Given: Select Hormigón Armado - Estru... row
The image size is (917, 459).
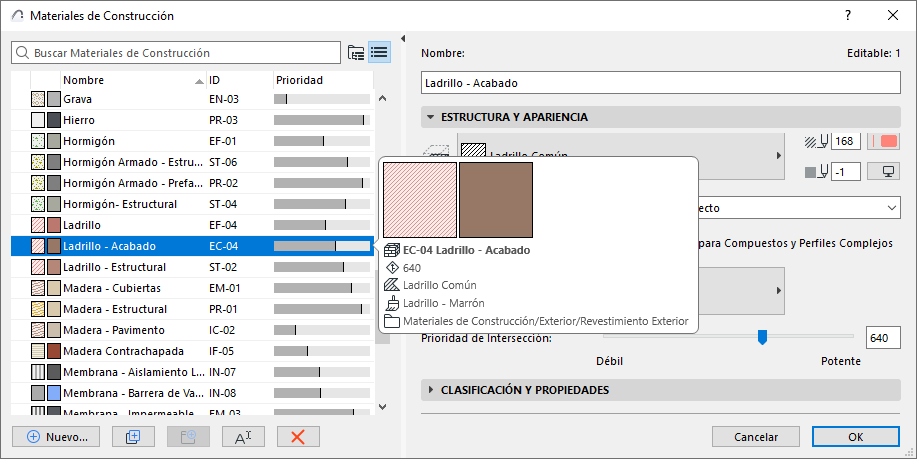Looking at the screenshot, I should tap(192, 162).
